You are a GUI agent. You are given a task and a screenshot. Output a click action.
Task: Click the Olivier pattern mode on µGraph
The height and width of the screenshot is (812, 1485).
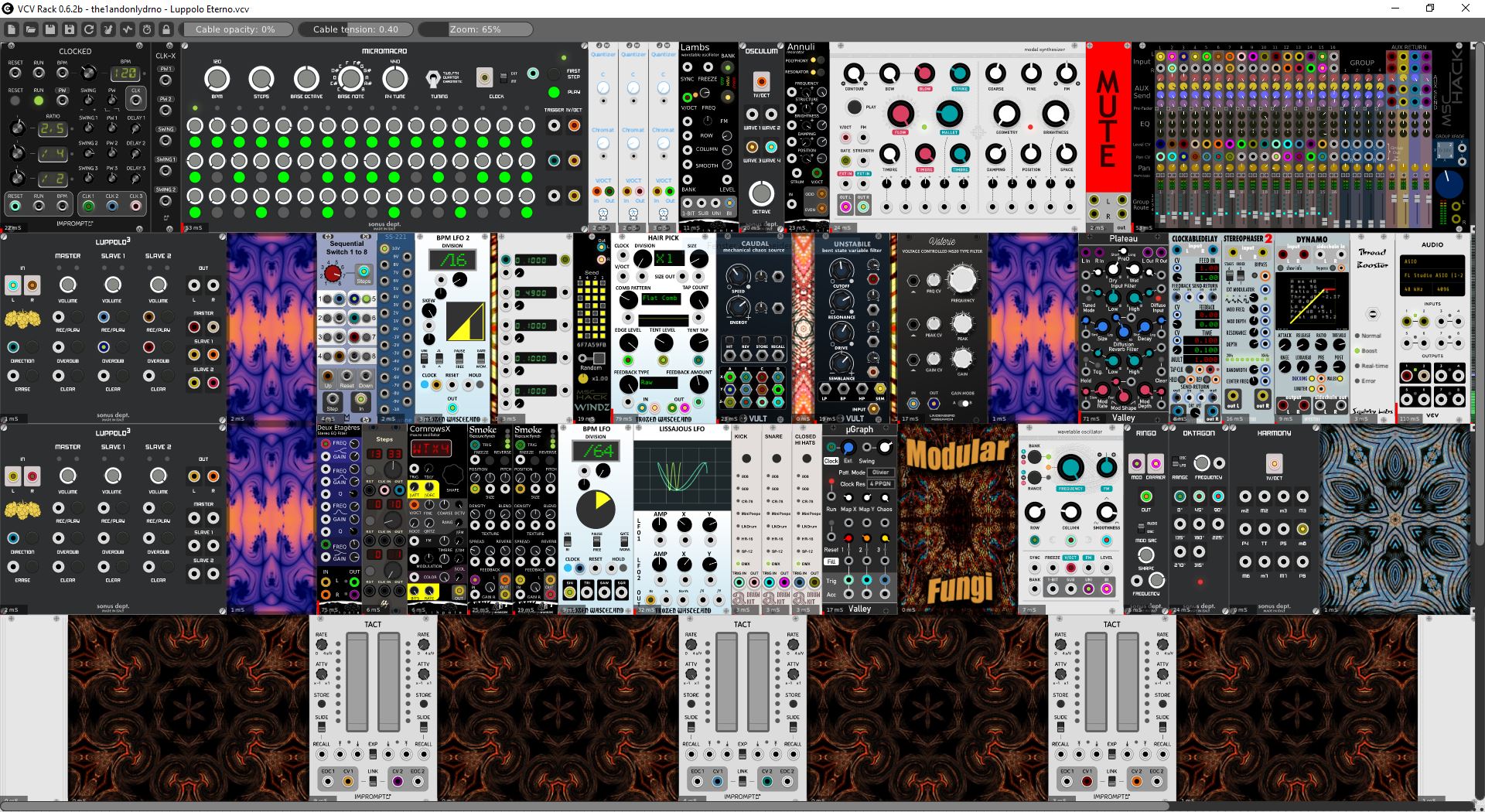point(880,473)
